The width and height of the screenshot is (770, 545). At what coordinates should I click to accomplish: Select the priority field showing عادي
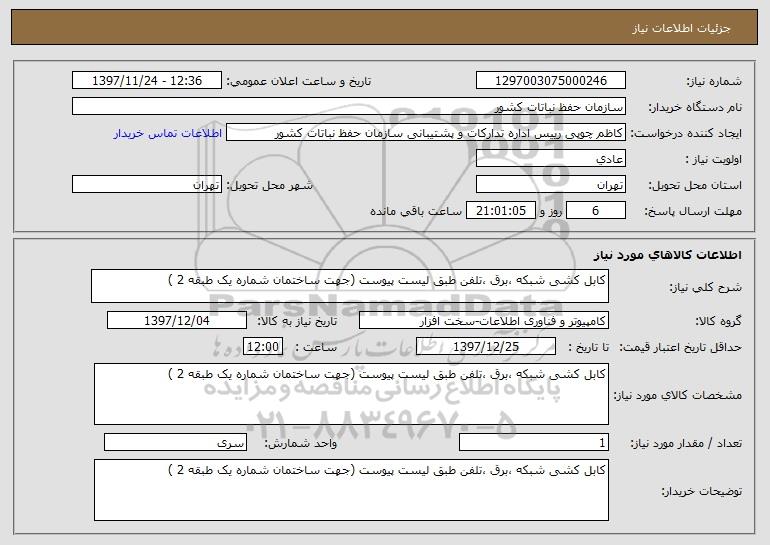pyautogui.click(x=550, y=159)
